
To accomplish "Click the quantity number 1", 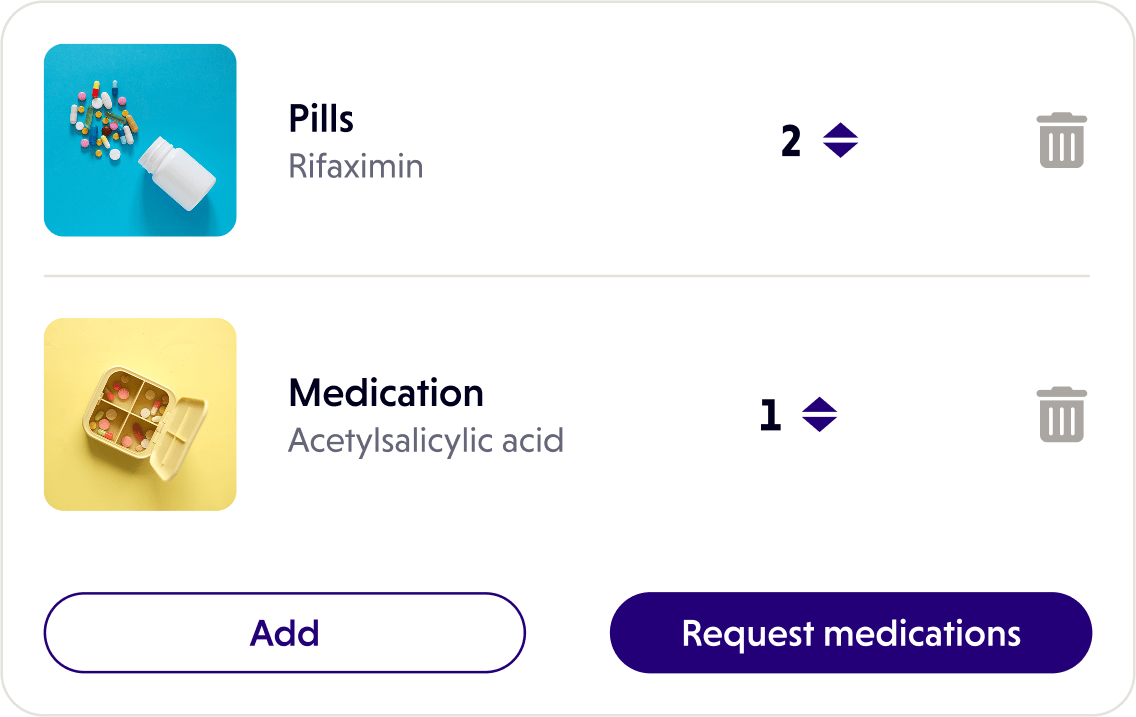I will [x=770, y=415].
